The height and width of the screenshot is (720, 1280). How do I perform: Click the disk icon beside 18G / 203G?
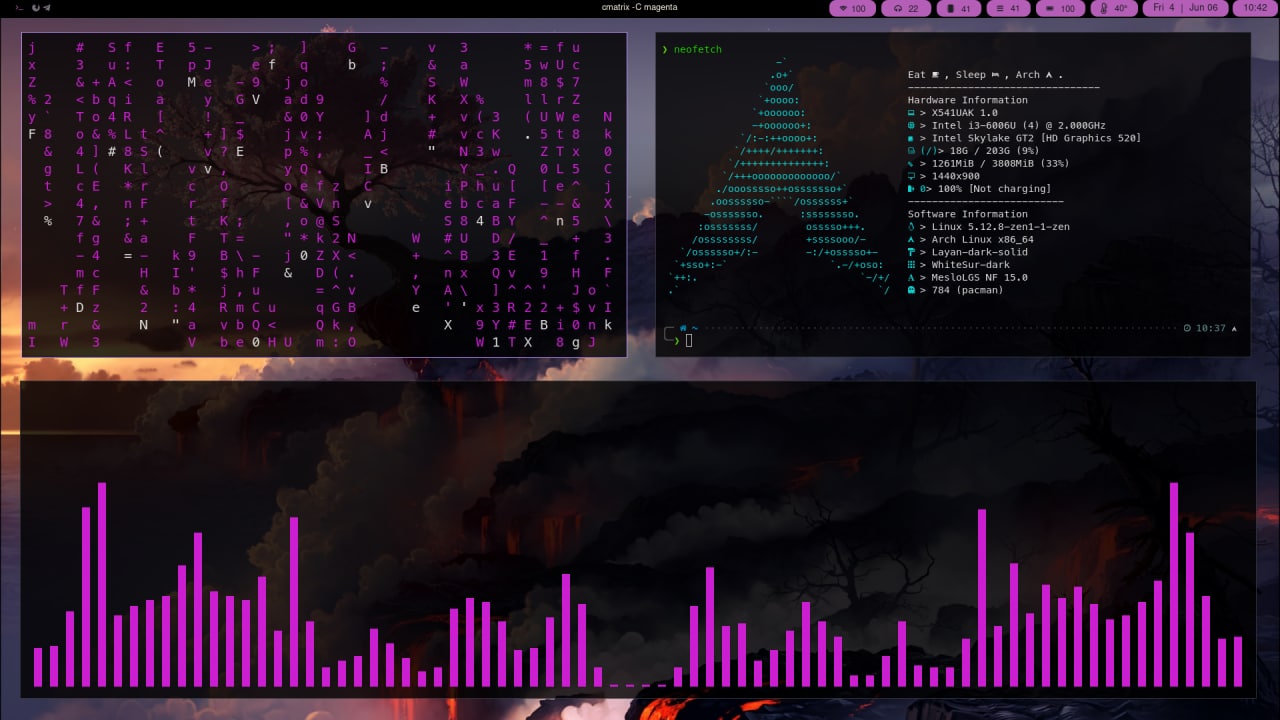(x=912, y=151)
